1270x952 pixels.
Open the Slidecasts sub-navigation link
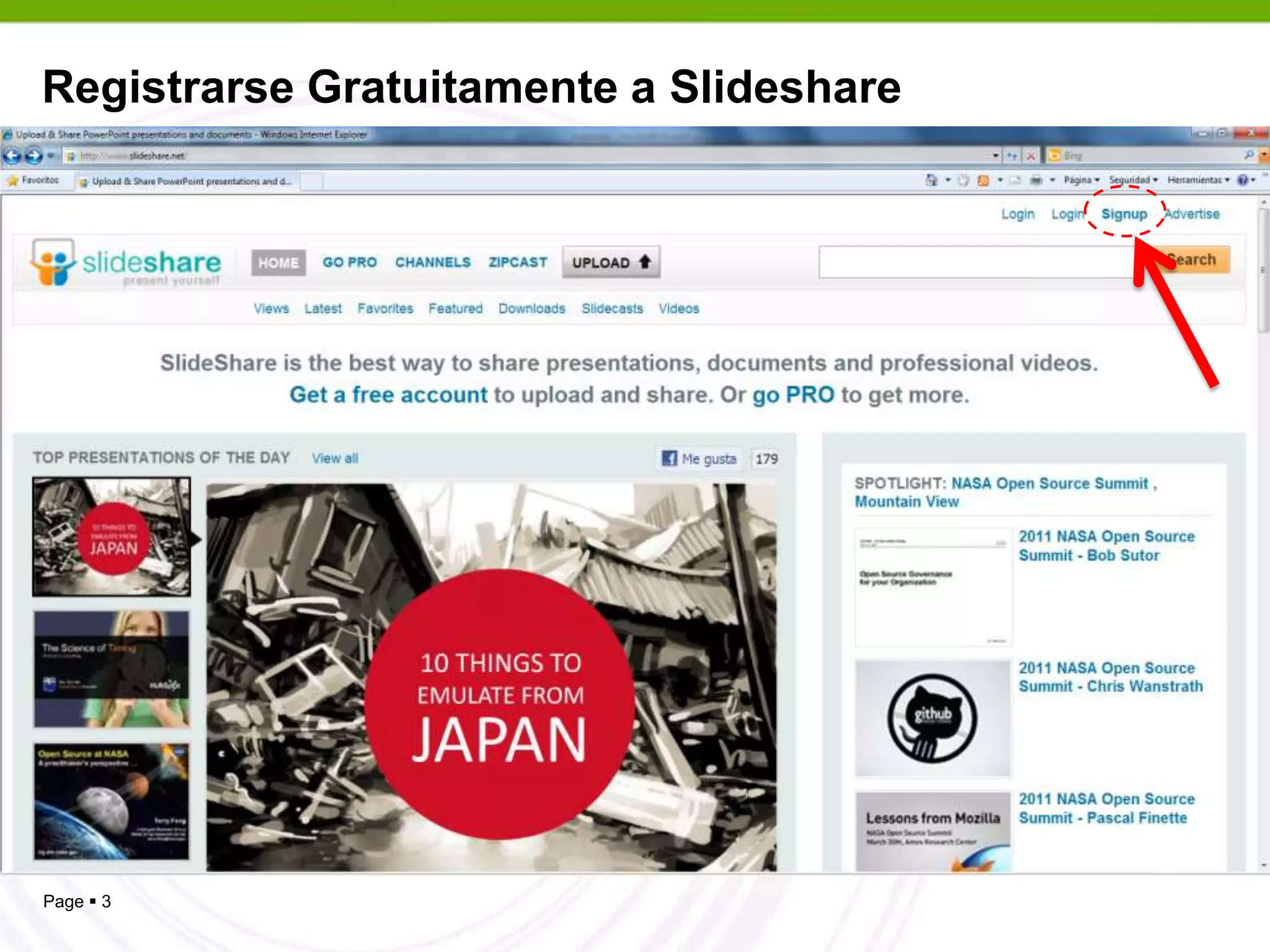(x=612, y=309)
